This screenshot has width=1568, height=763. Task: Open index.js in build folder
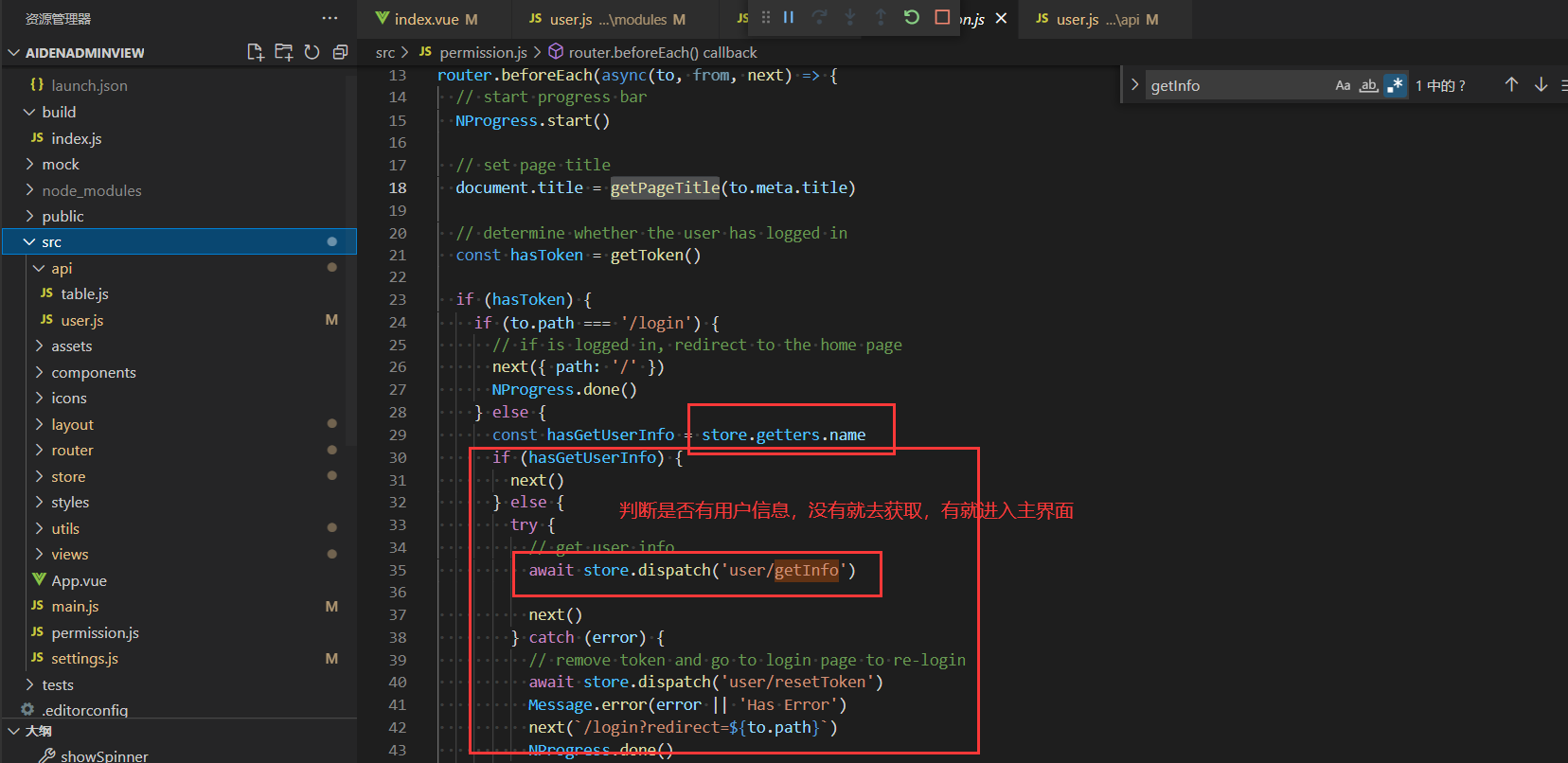click(x=77, y=138)
